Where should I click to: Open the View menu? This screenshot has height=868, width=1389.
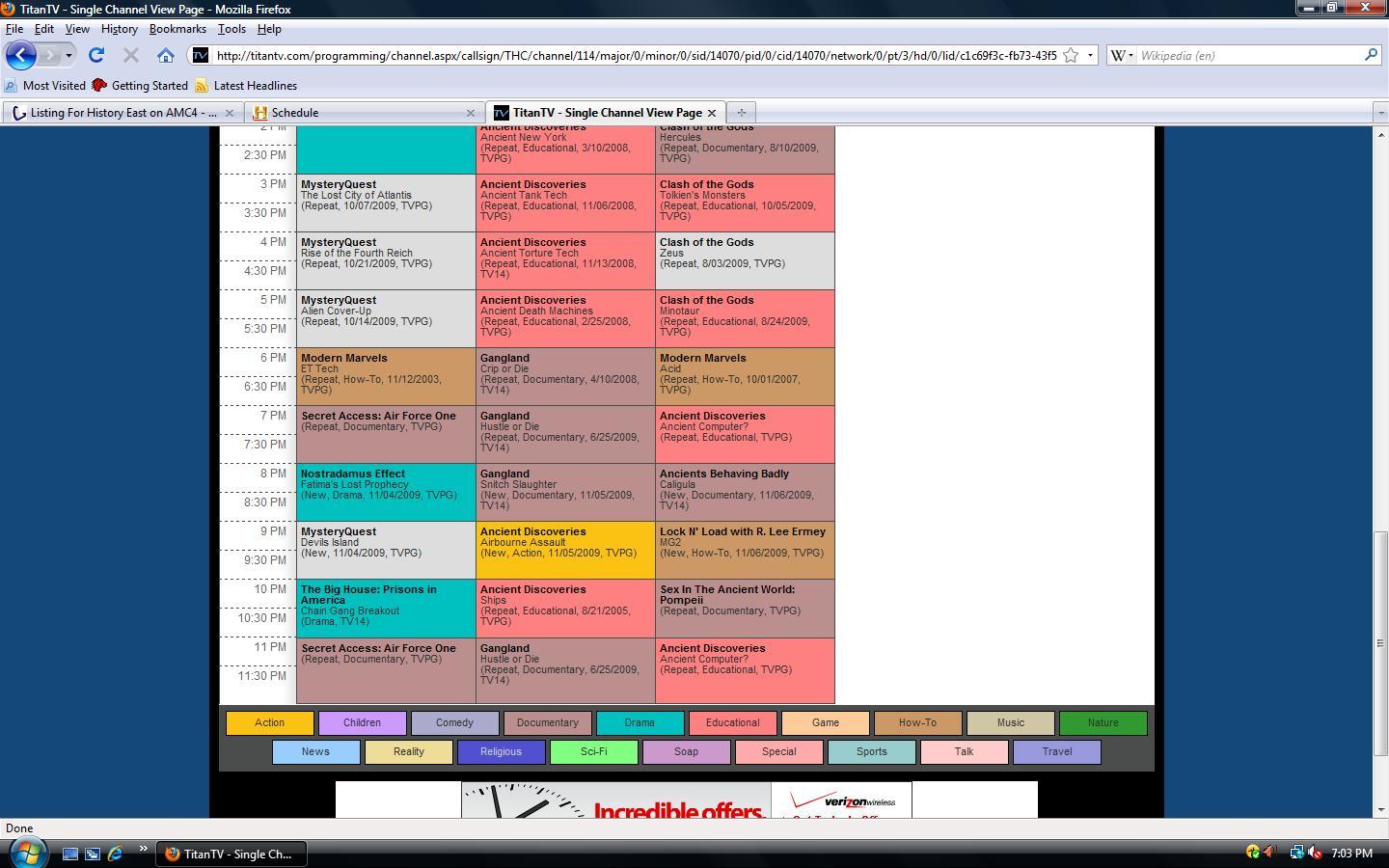click(77, 29)
